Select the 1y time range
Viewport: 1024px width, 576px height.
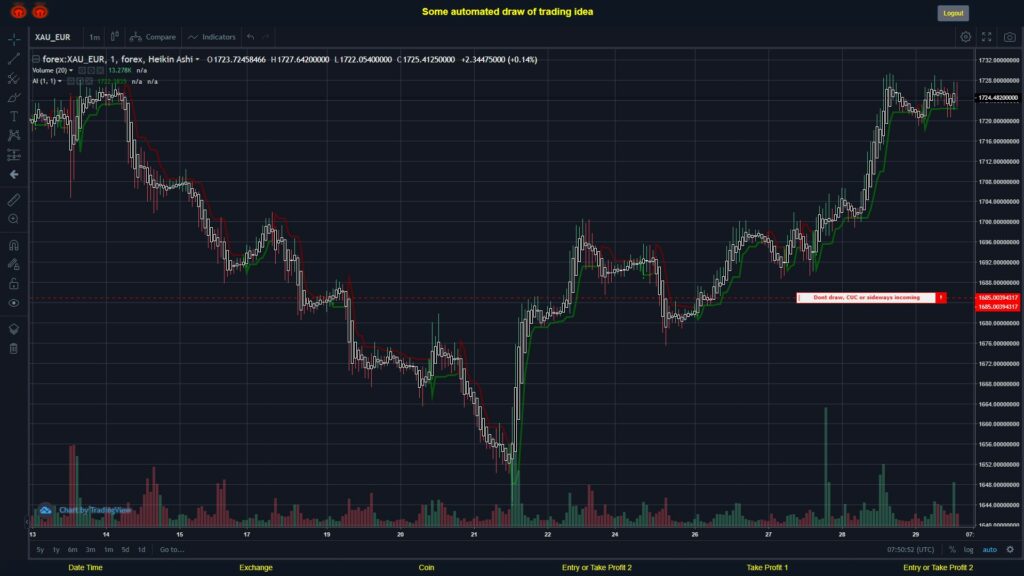56,550
